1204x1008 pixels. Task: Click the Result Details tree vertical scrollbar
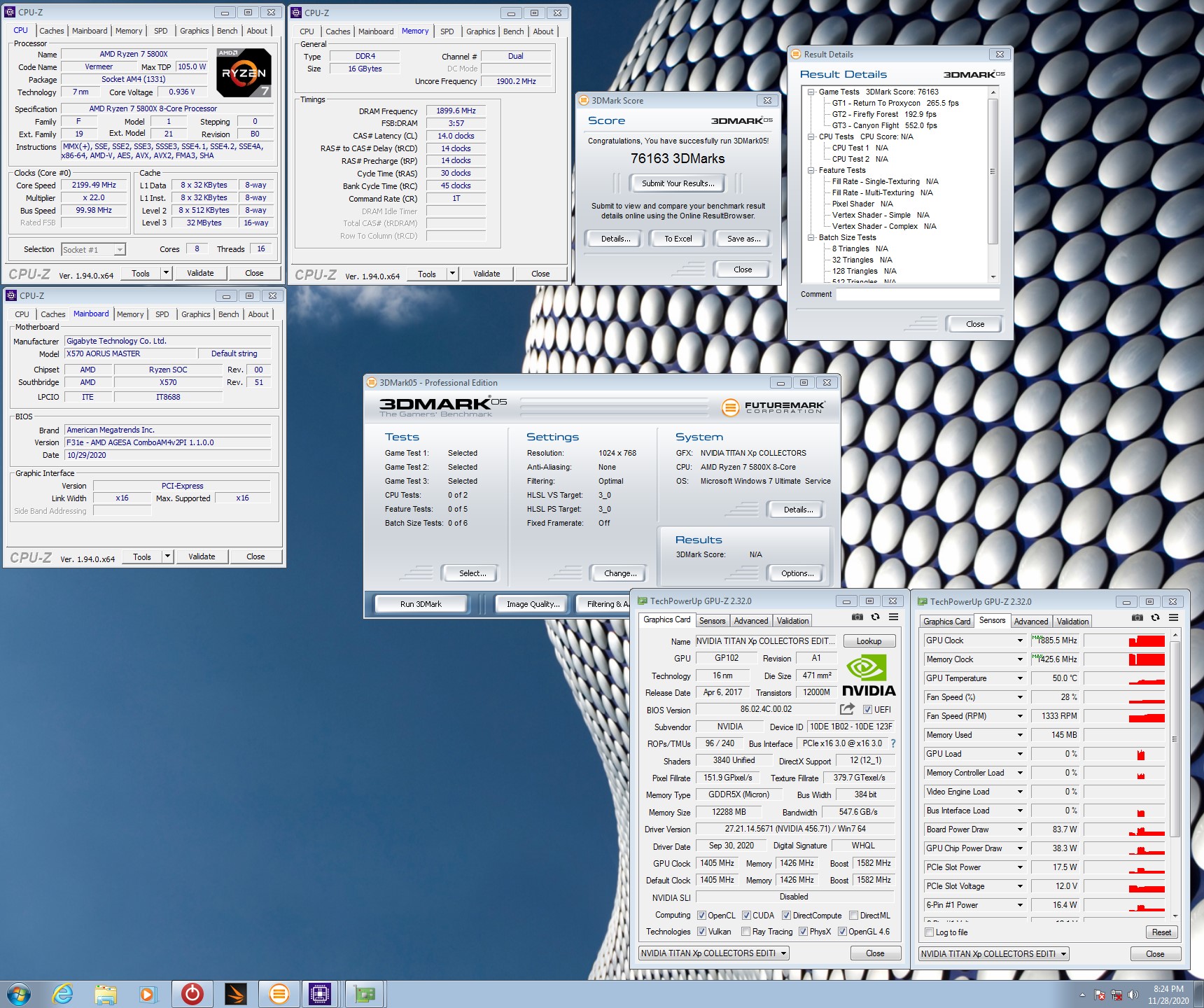pos(993,185)
